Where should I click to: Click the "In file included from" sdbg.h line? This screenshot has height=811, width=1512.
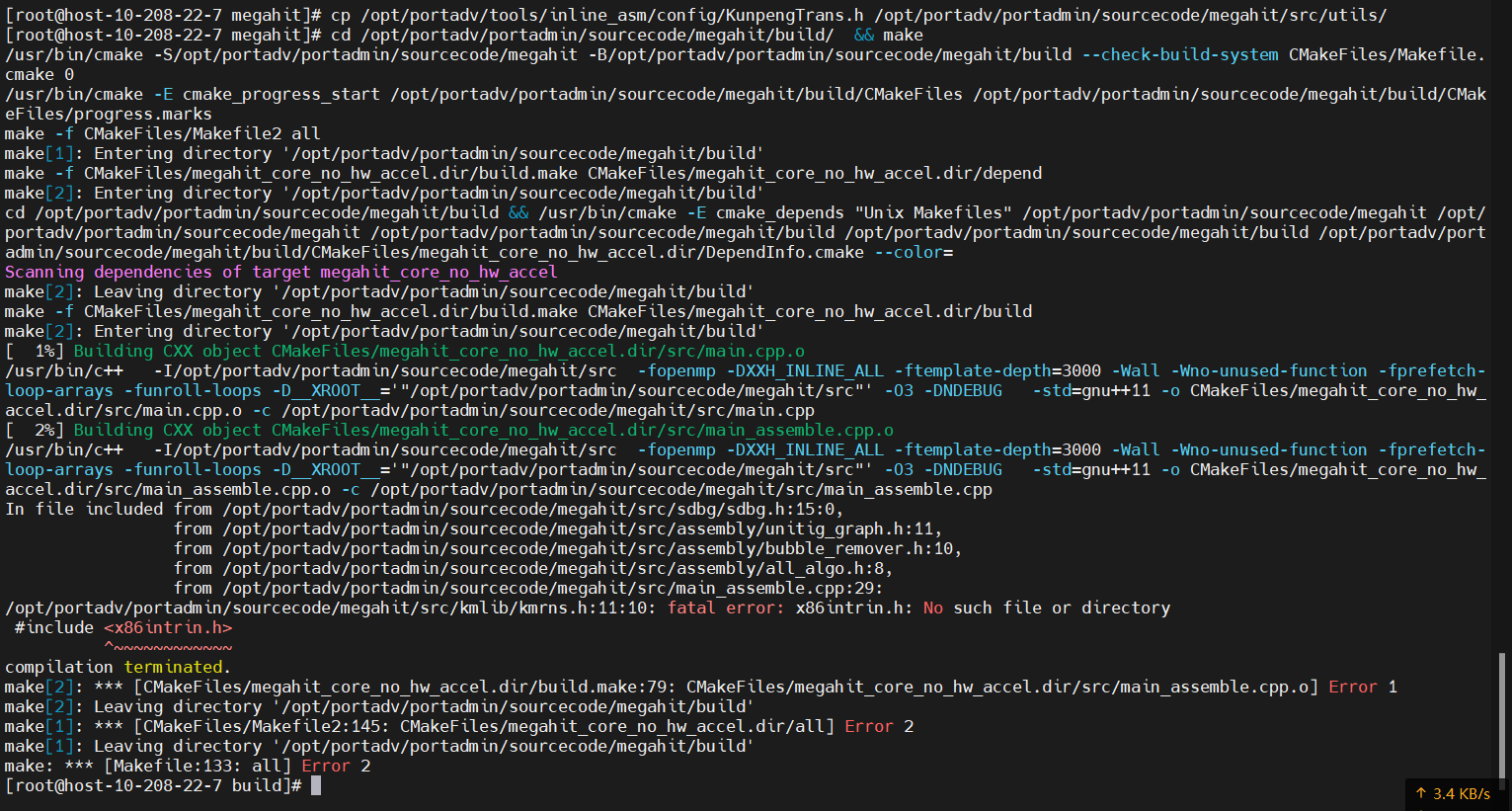tap(425, 509)
